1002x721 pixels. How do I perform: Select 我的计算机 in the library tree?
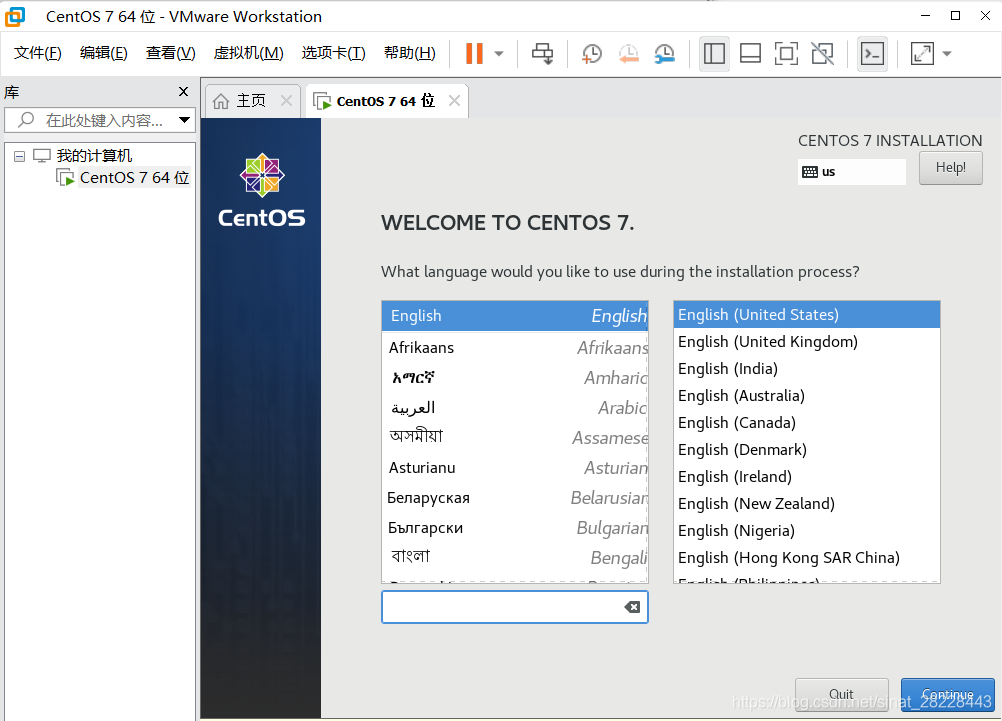click(94, 155)
